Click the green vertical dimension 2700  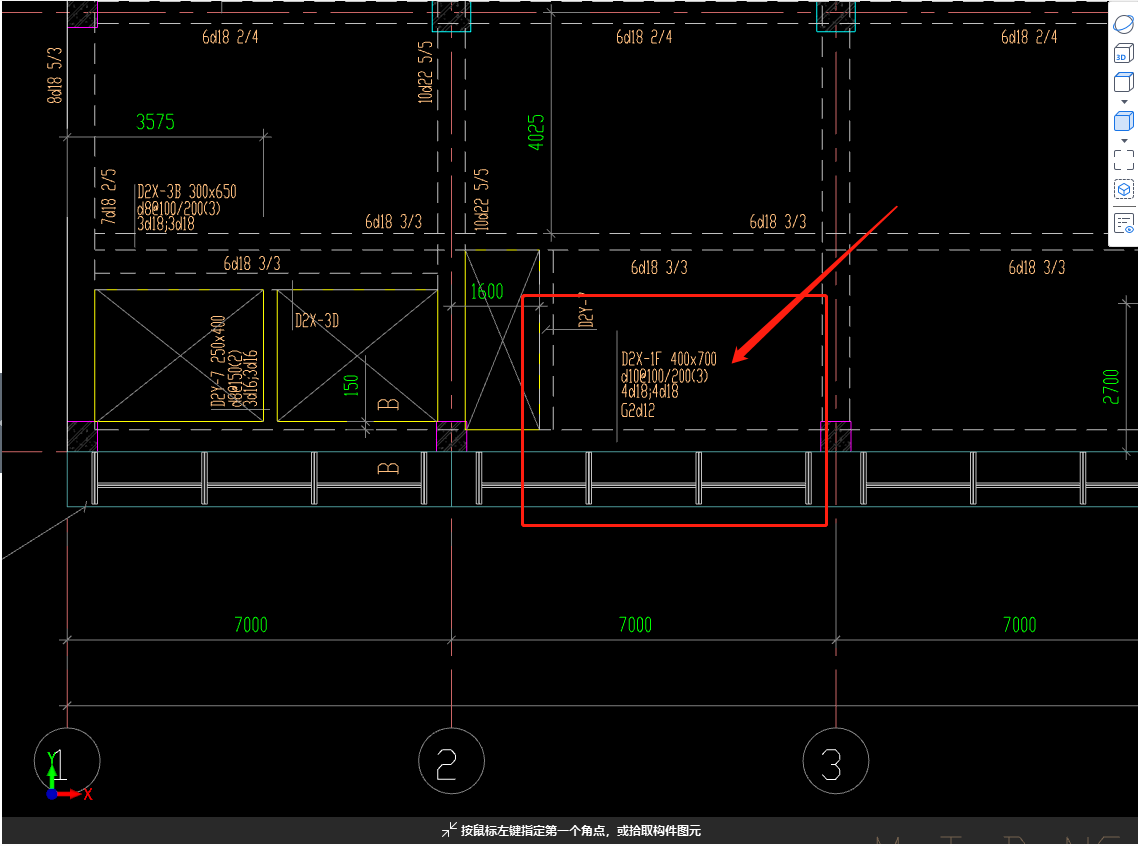pos(1110,387)
